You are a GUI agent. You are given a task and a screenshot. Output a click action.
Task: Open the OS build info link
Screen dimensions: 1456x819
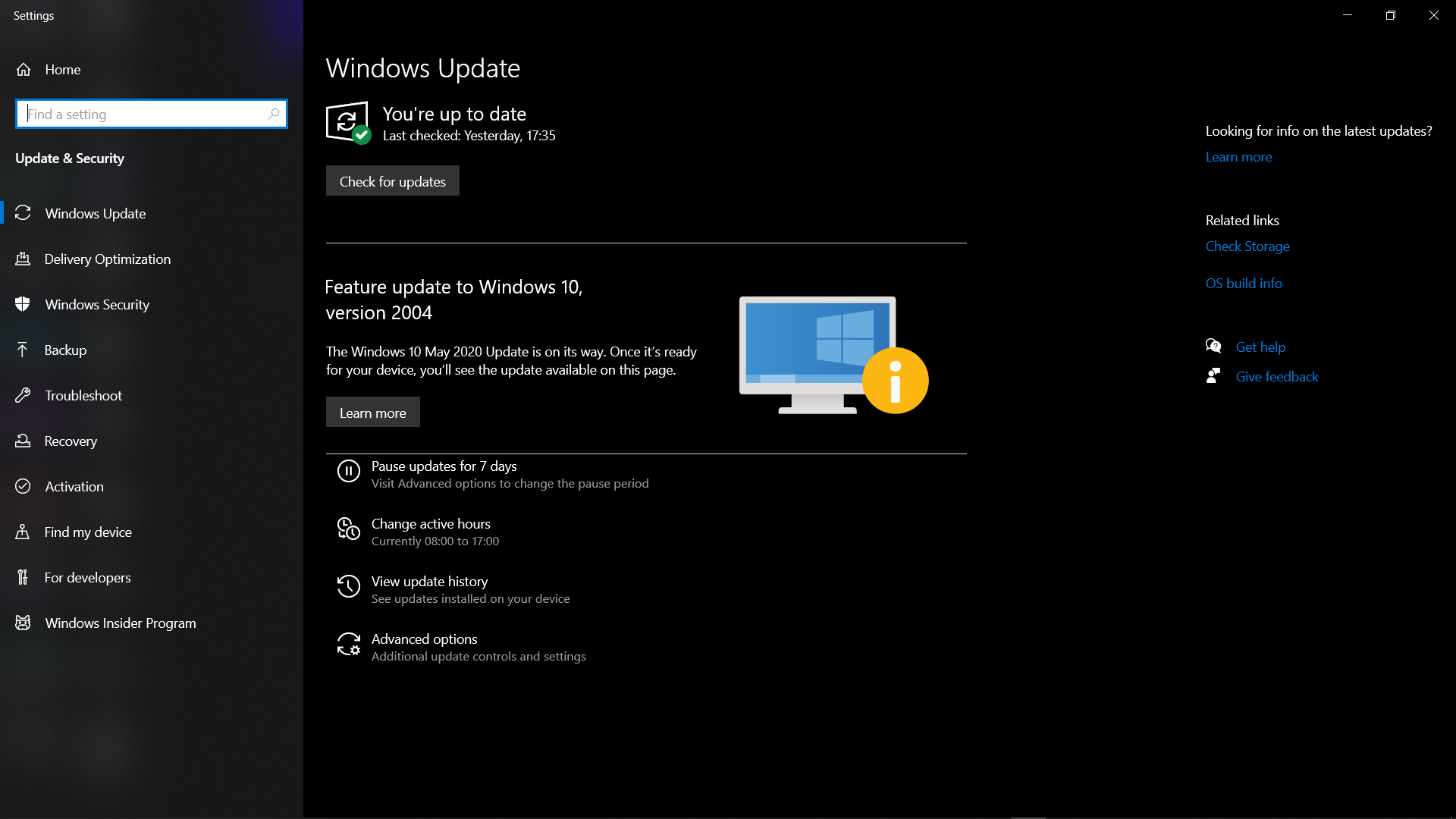pos(1244,283)
